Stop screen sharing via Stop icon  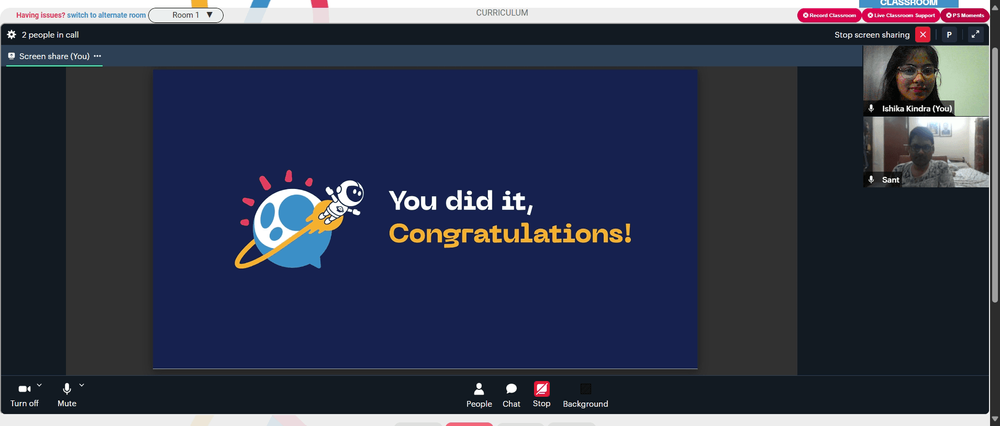pos(541,395)
